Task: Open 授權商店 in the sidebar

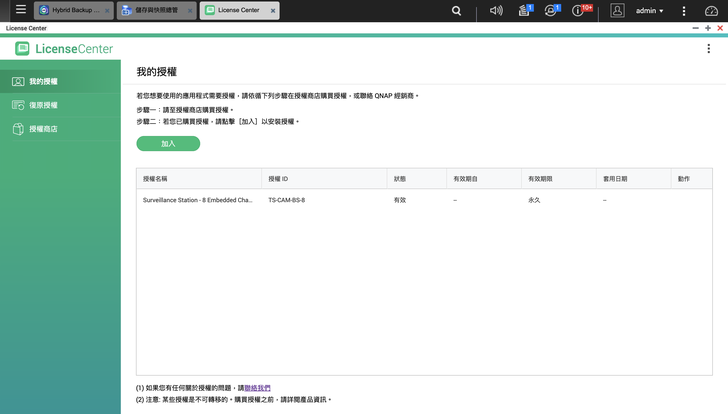Action: [x=43, y=129]
